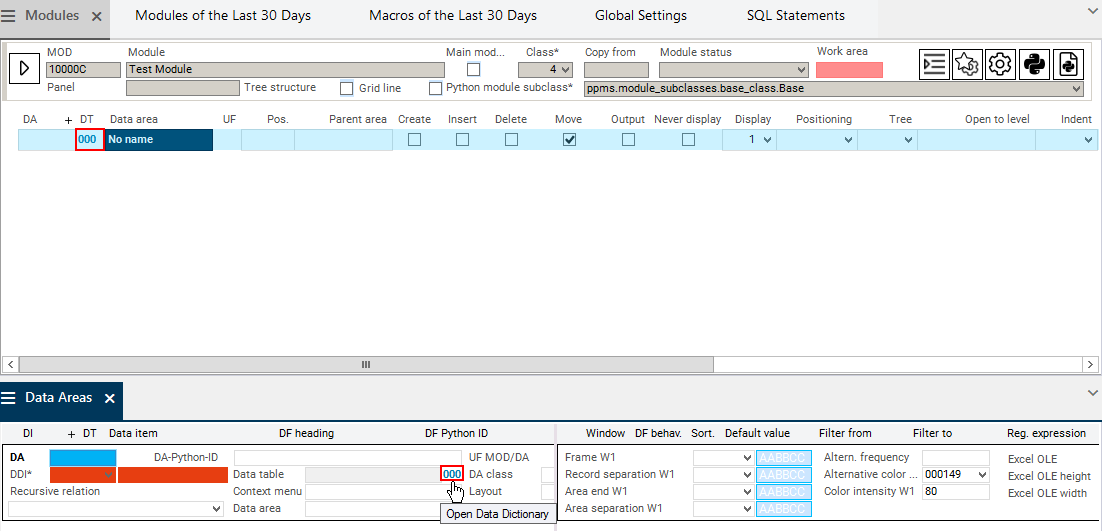
Task: Open the gear settings icon
Action: pyautogui.click(x=1000, y=65)
